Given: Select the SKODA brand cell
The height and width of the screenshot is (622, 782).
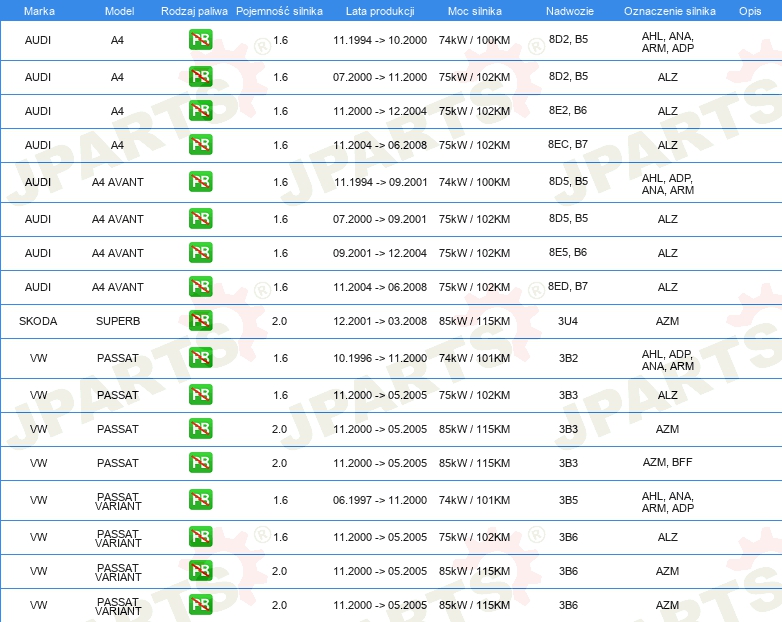Looking at the screenshot, I should click(x=38, y=321).
